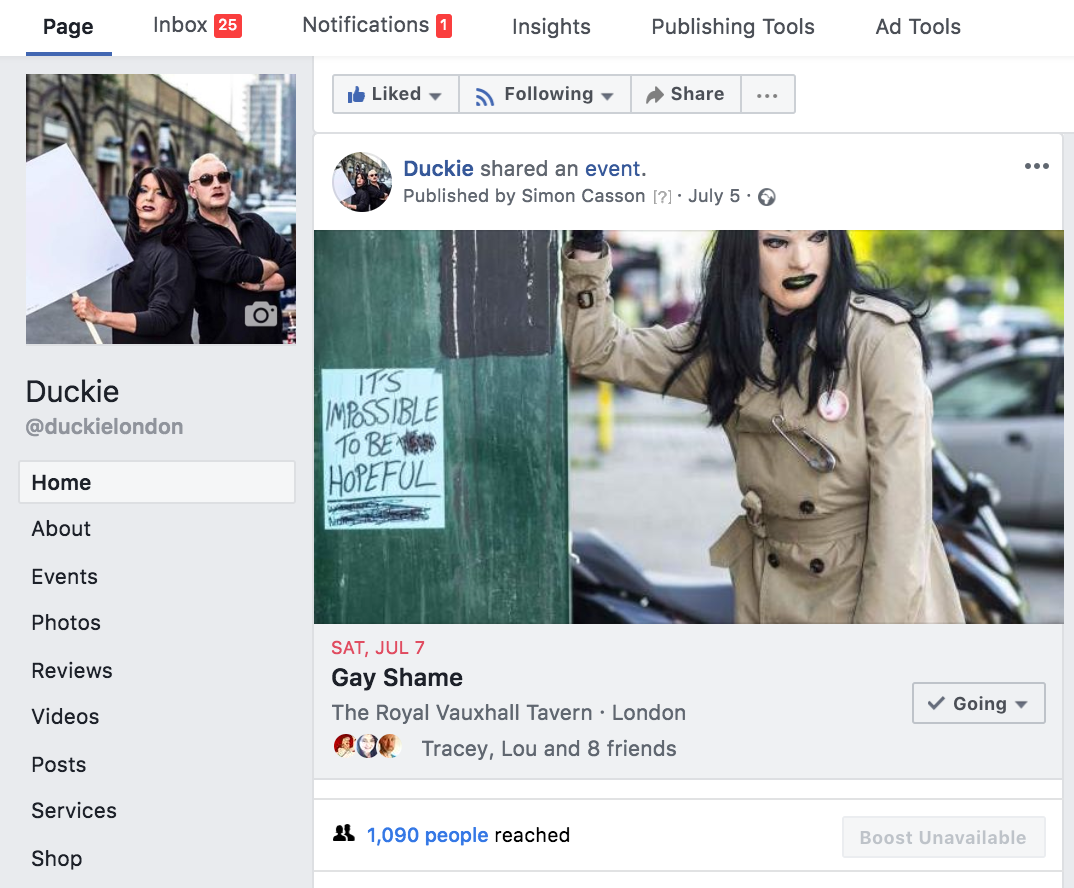
Task: Click the camera icon on the profile photo
Action: pyautogui.click(x=261, y=314)
